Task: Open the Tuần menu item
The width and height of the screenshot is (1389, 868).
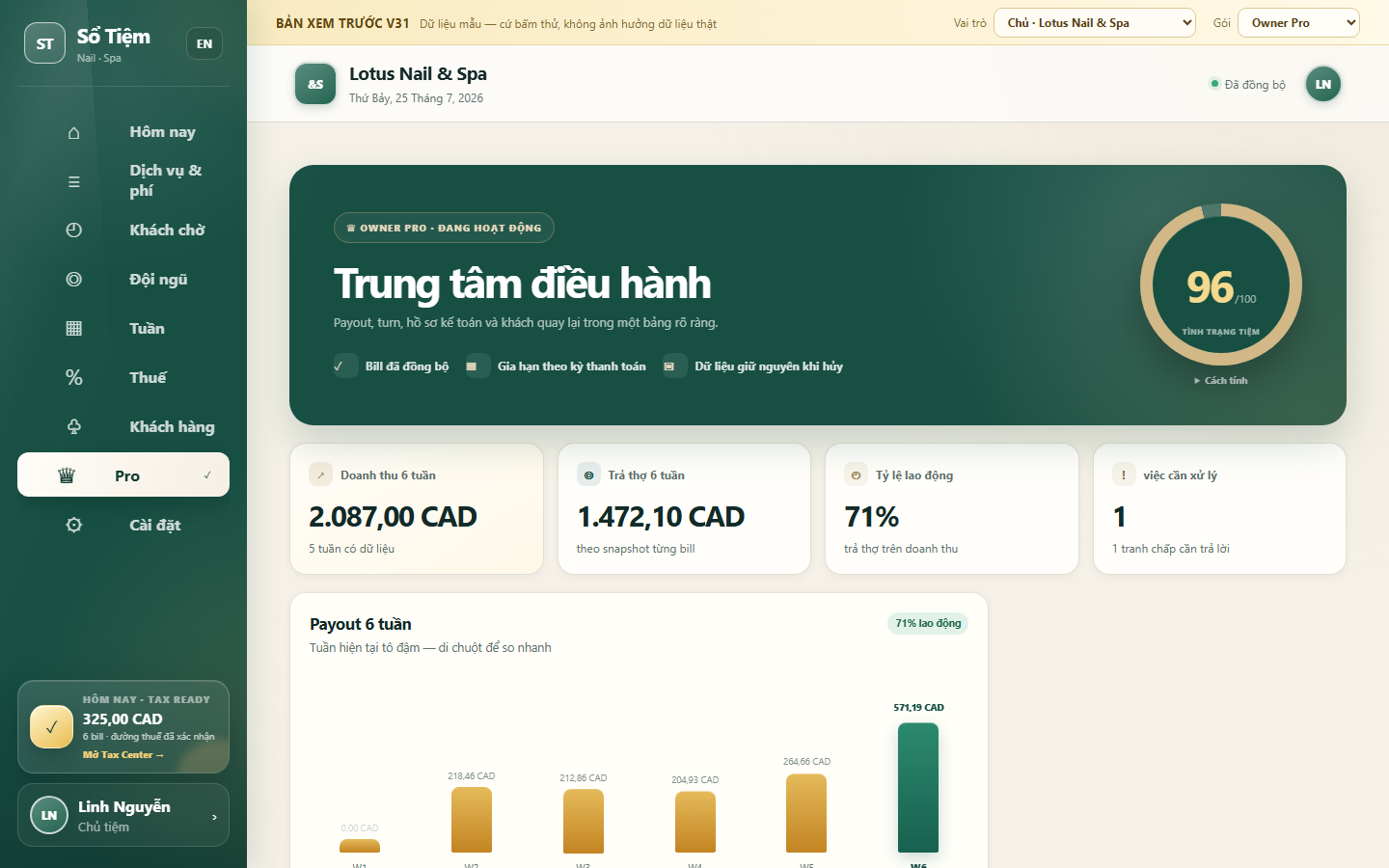Action: pos(123,329)
